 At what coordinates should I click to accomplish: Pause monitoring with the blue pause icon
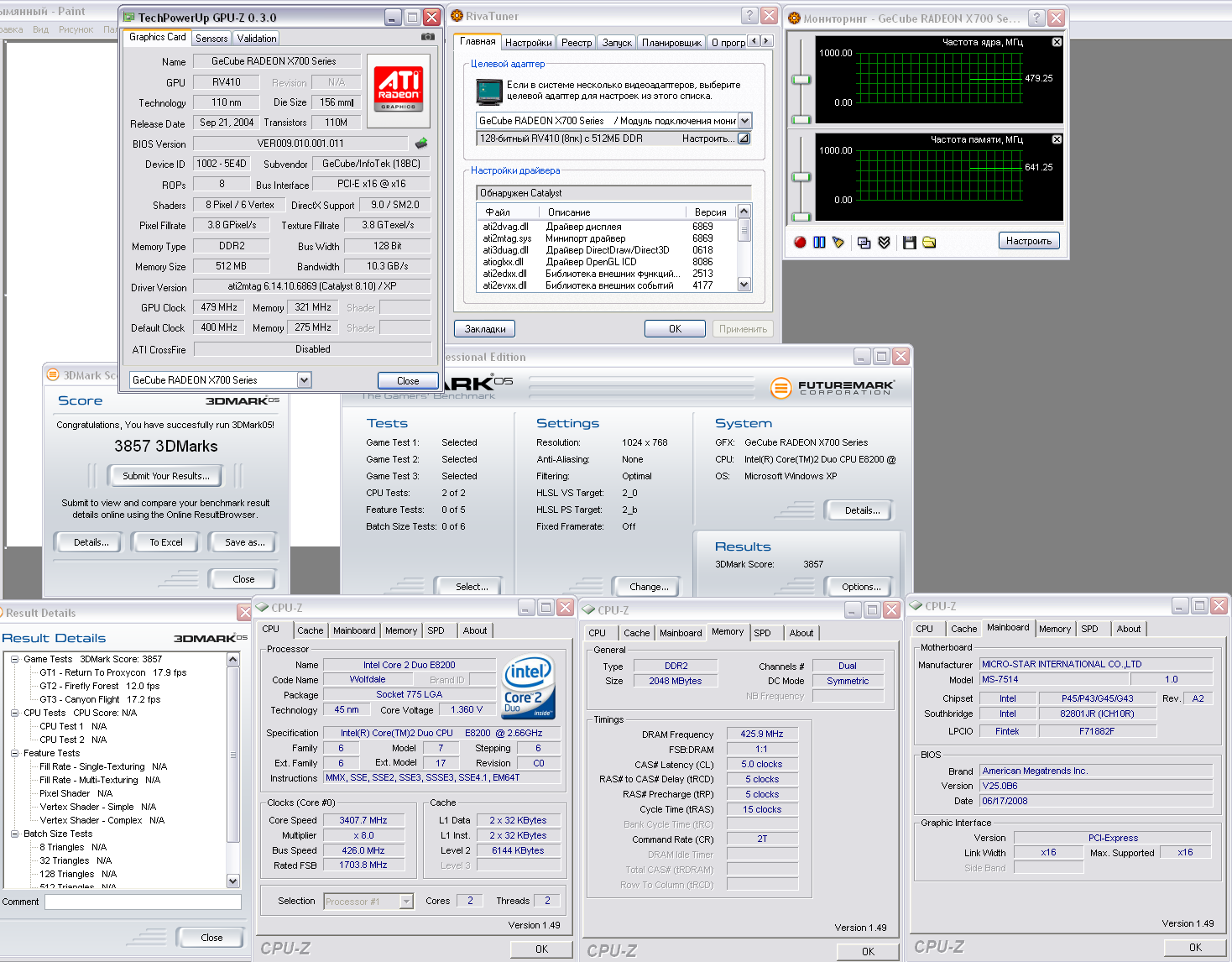(819, 243)
